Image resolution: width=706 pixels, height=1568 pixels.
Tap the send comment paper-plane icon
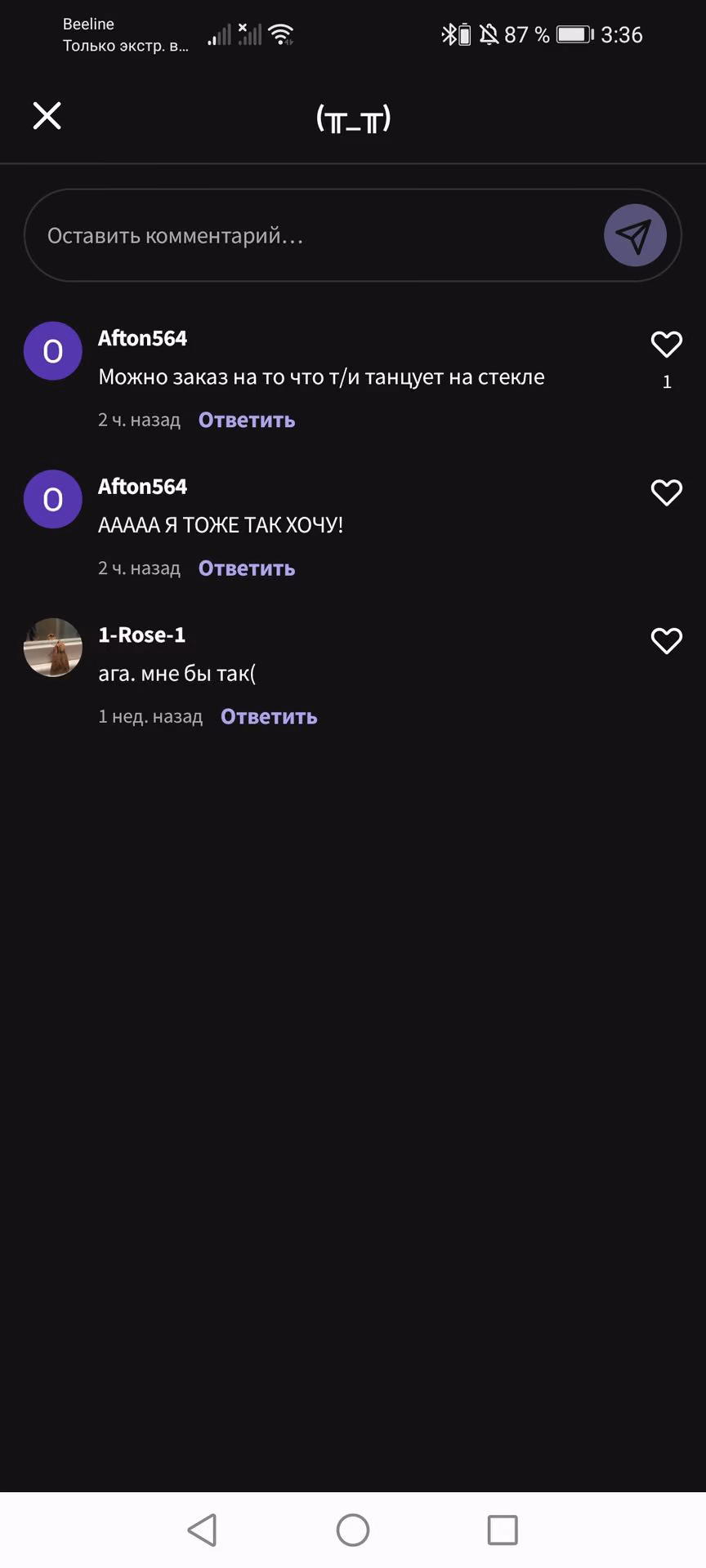point(635,235)
